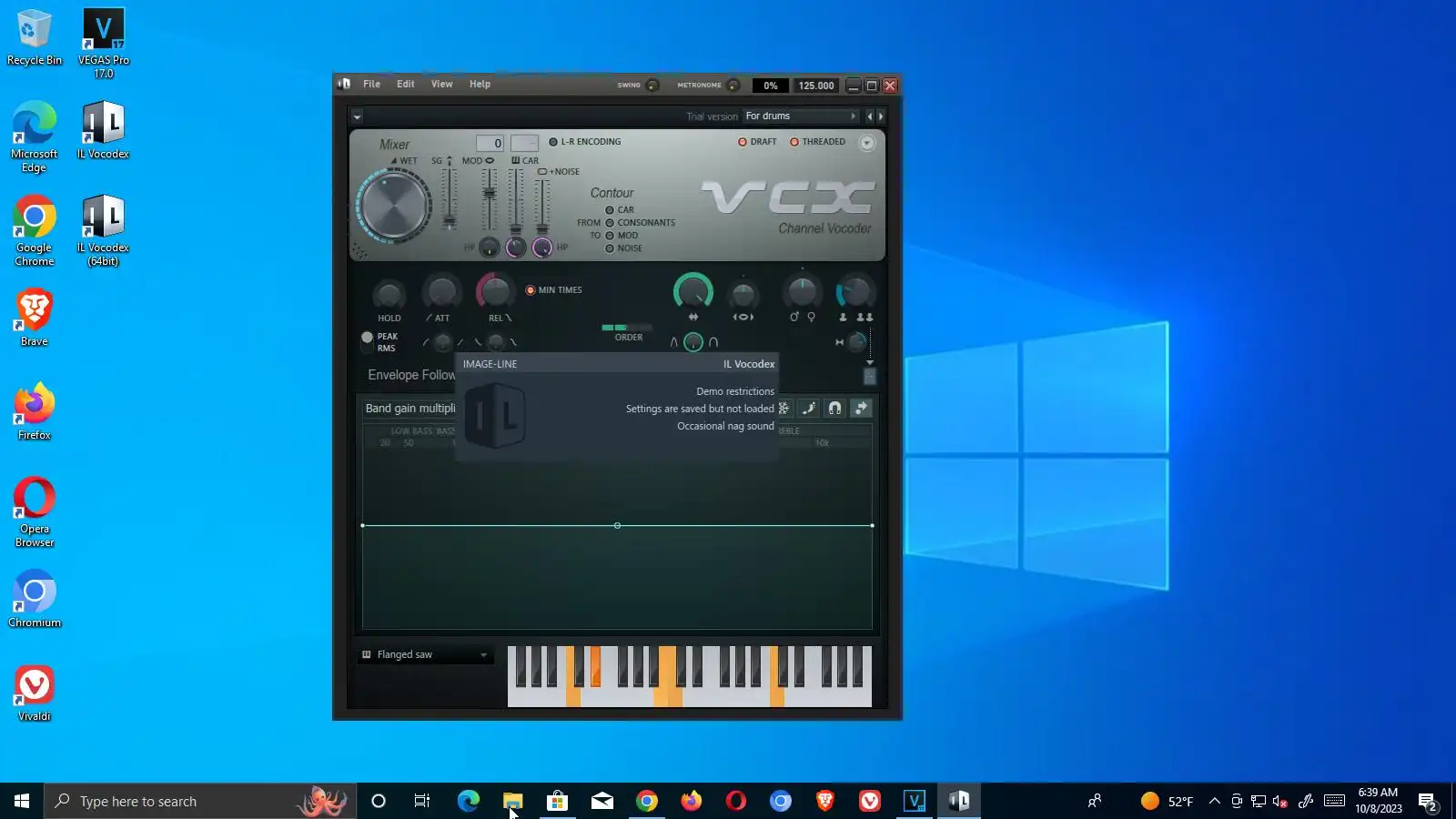The image size is (1456, 819).
Task: Open the File menu in IL Vocodex
Action: coord(371,84)
